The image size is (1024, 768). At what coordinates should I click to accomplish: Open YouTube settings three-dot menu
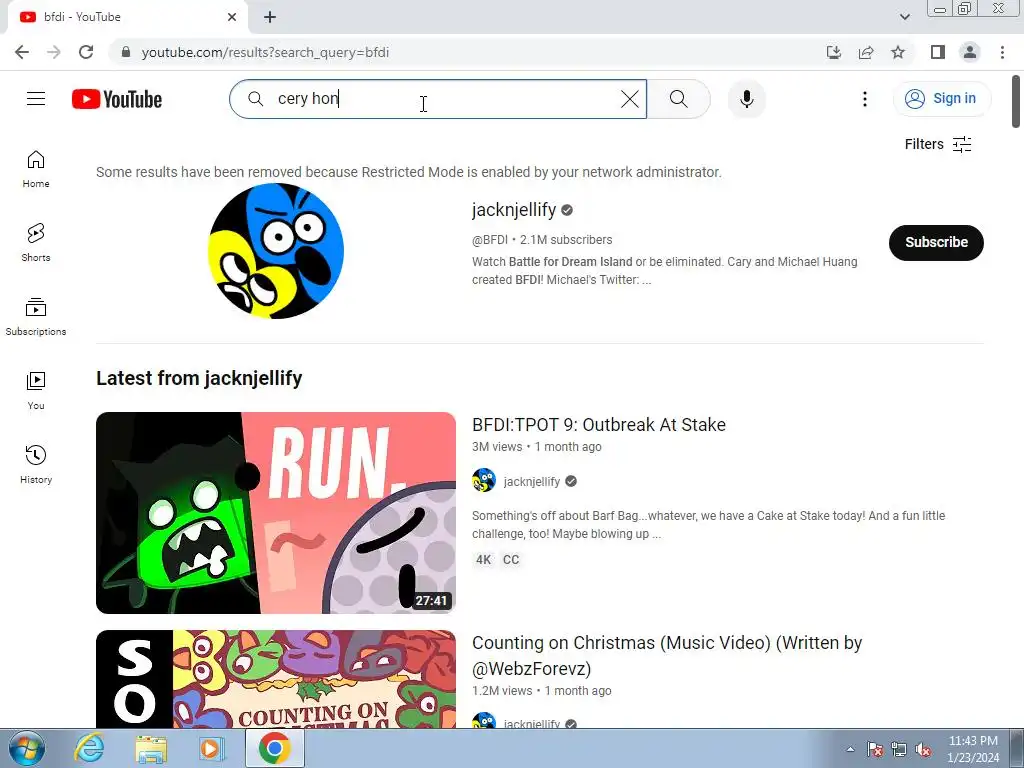point(865,99)
